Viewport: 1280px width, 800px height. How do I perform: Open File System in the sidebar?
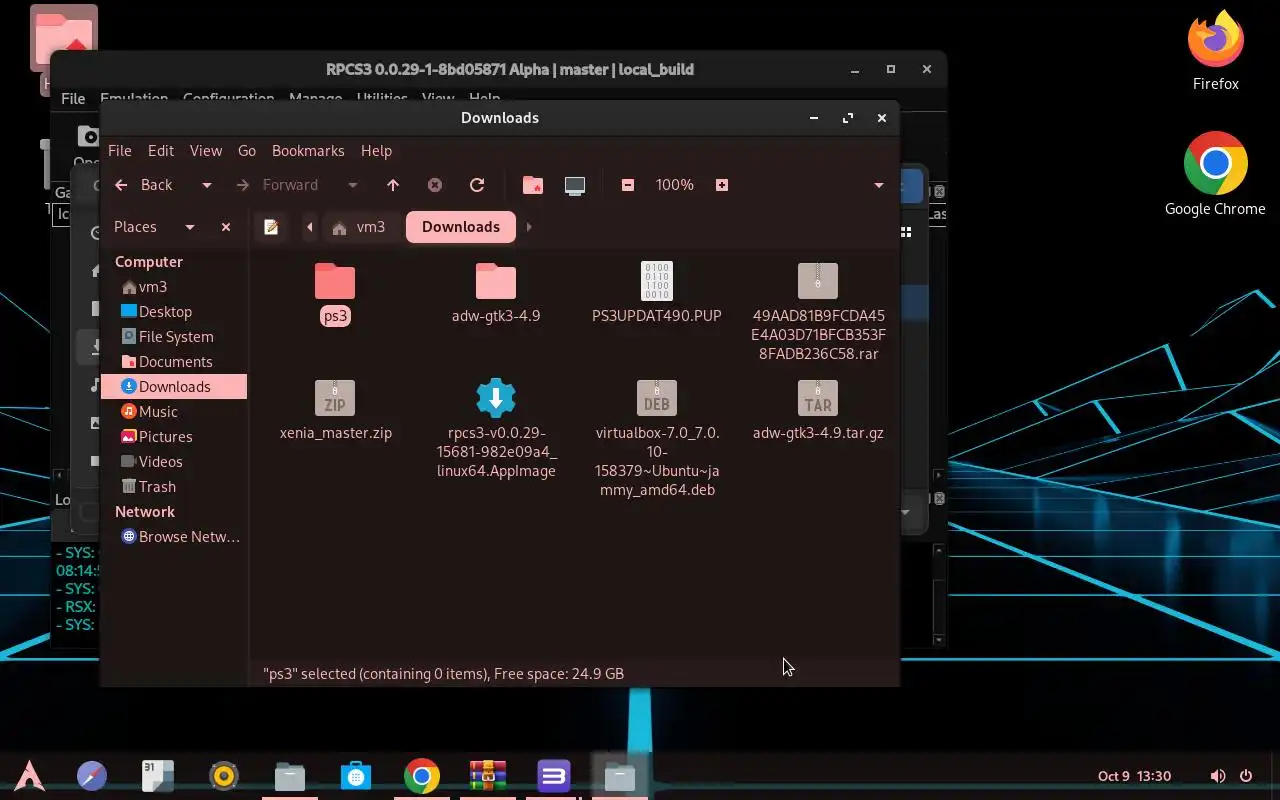(x=174, y=337)
